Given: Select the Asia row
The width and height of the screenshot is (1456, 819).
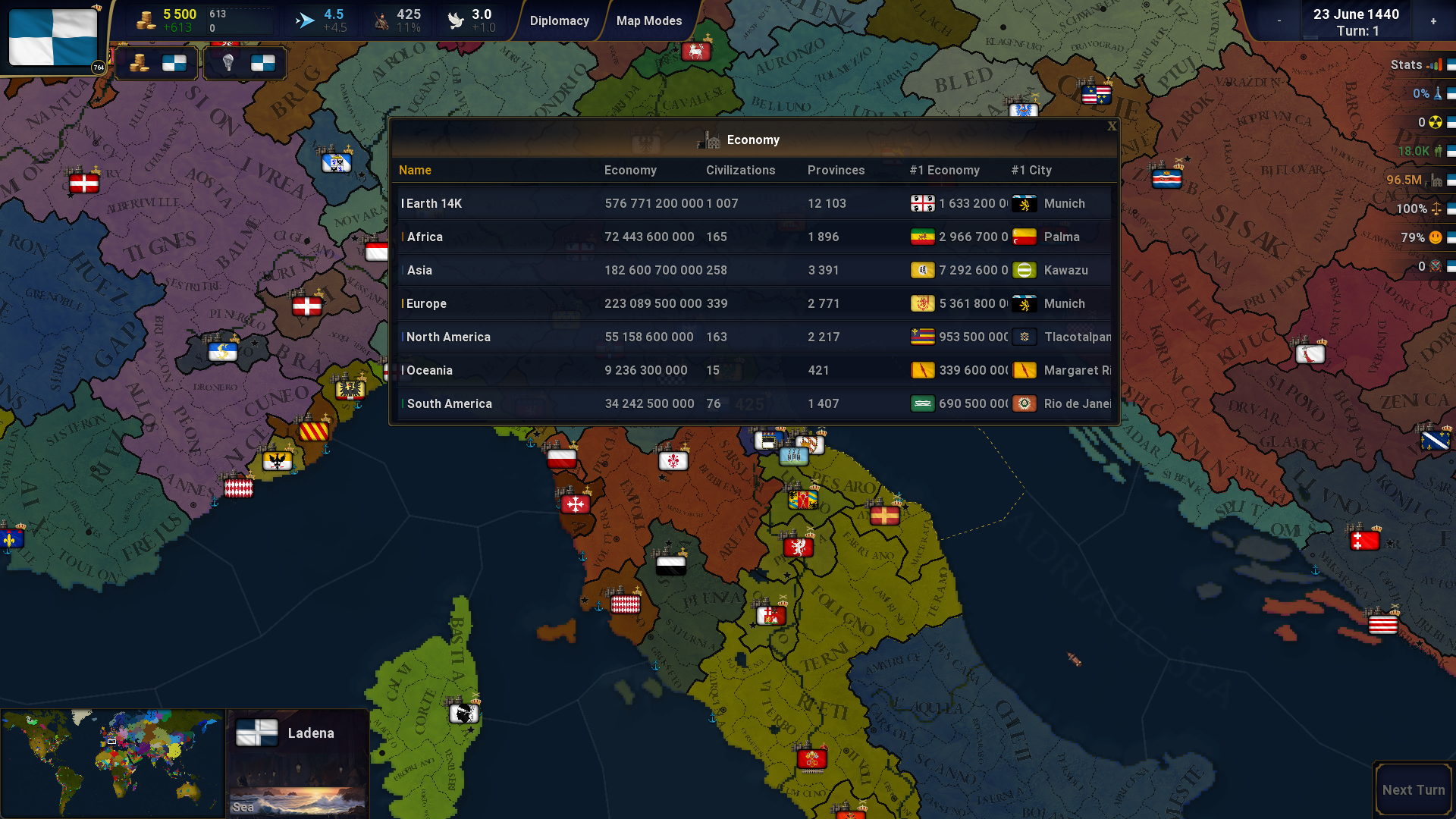Looking at the screenshot, I should (754, 270).
